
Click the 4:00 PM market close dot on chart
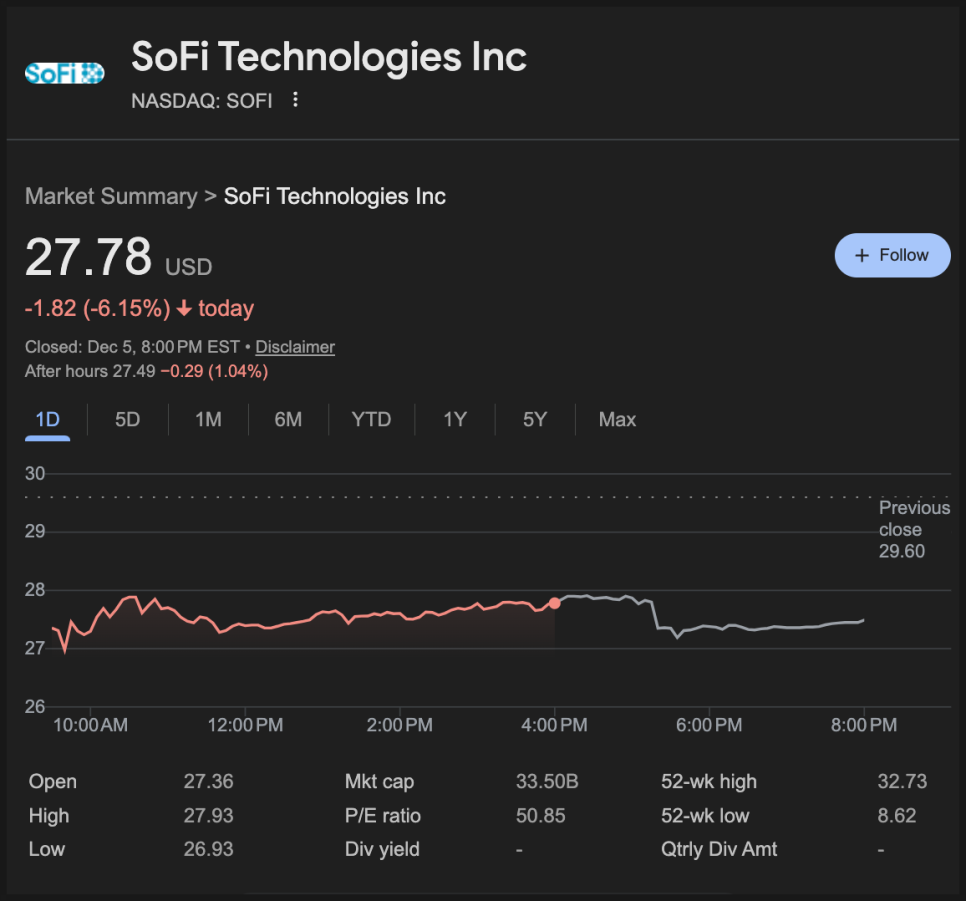(555, 603)
